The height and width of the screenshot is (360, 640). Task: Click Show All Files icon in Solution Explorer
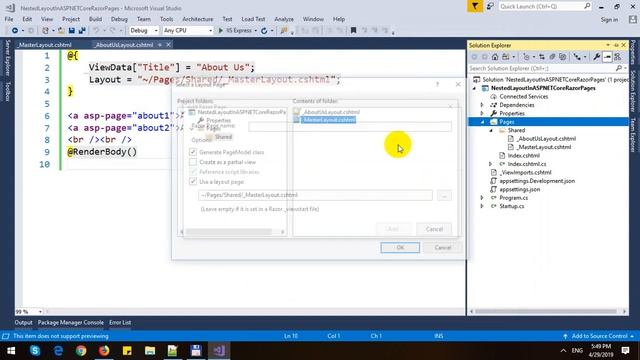pyautogui.click(x=563, y=57)
